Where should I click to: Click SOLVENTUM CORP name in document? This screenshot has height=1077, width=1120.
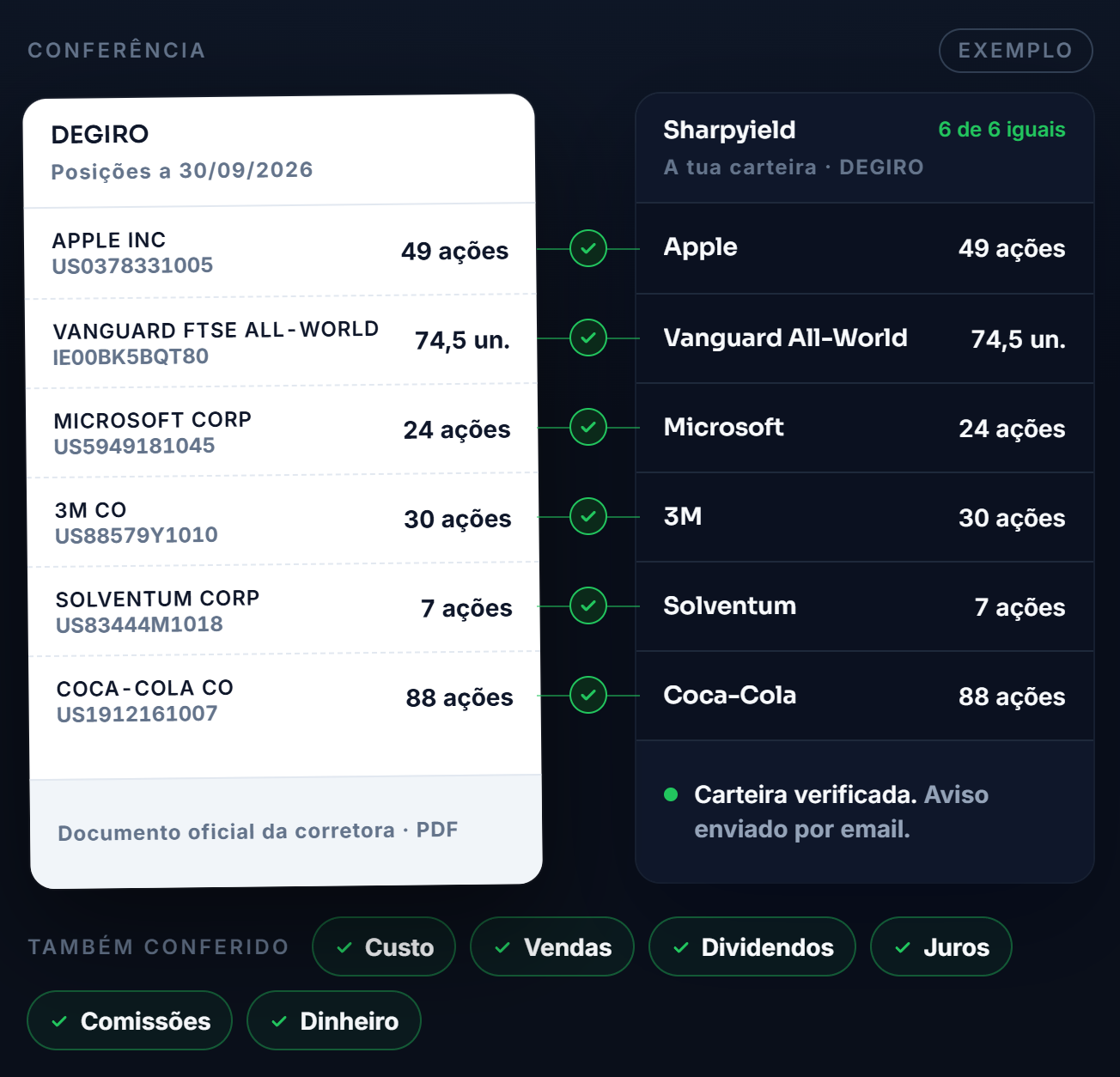(x=157, y=599)
